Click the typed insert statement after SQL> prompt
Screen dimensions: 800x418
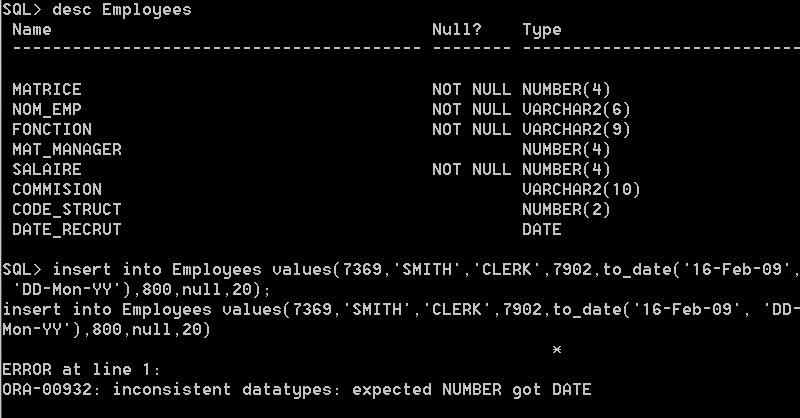coord(401,280)
